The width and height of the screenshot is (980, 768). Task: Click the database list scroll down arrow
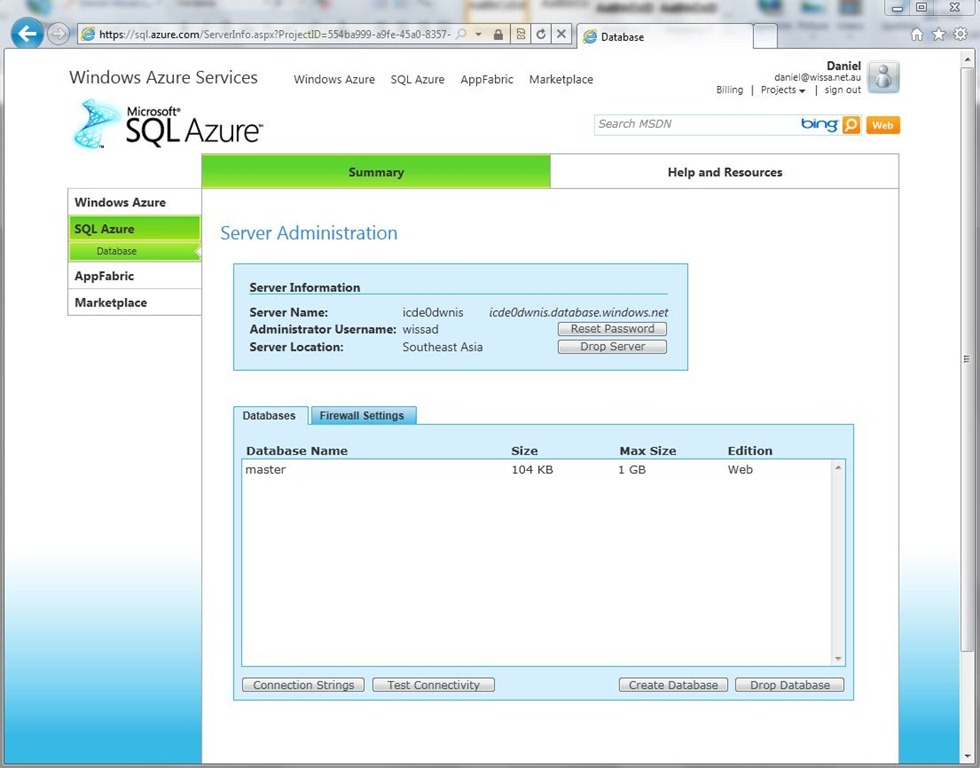pyautogui.click(x=838, y=659)
